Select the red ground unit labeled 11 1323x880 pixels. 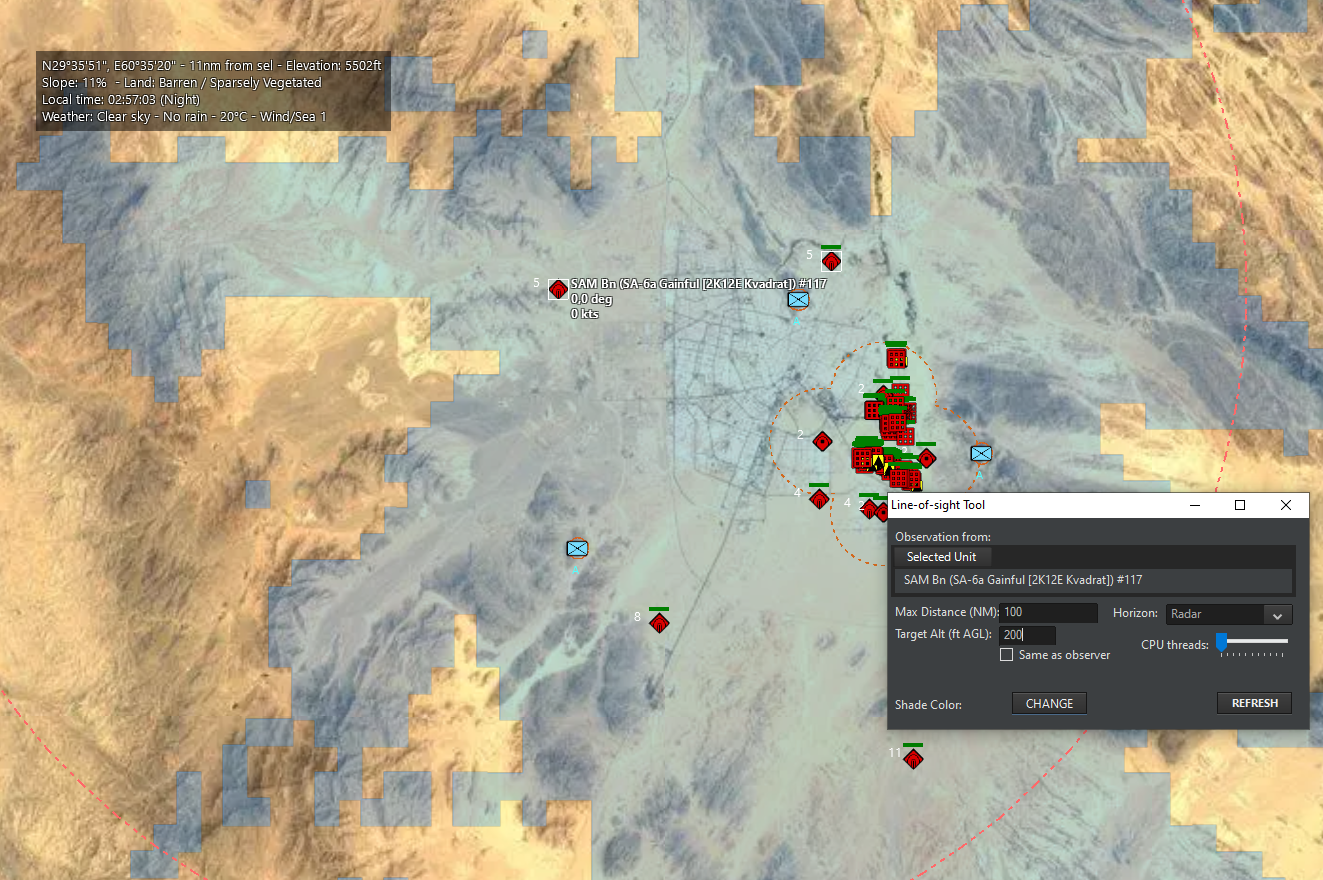[x=913, y=759]
